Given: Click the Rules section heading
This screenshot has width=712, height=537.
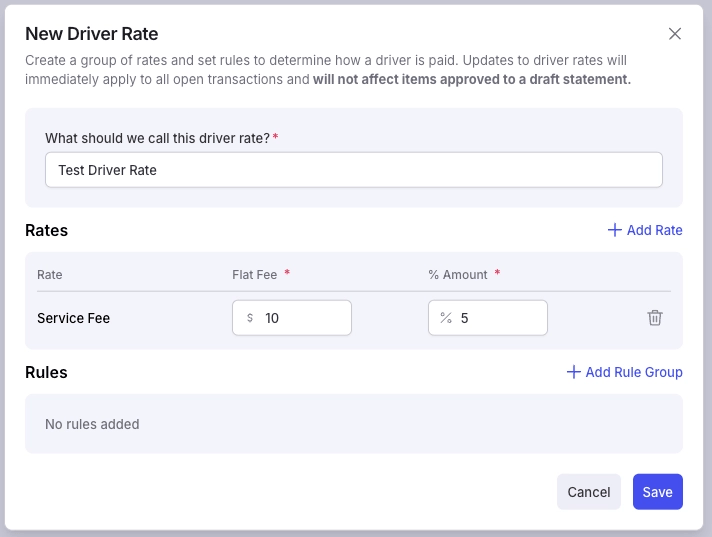Looking at the screenshot, I should tap(46, 372).
